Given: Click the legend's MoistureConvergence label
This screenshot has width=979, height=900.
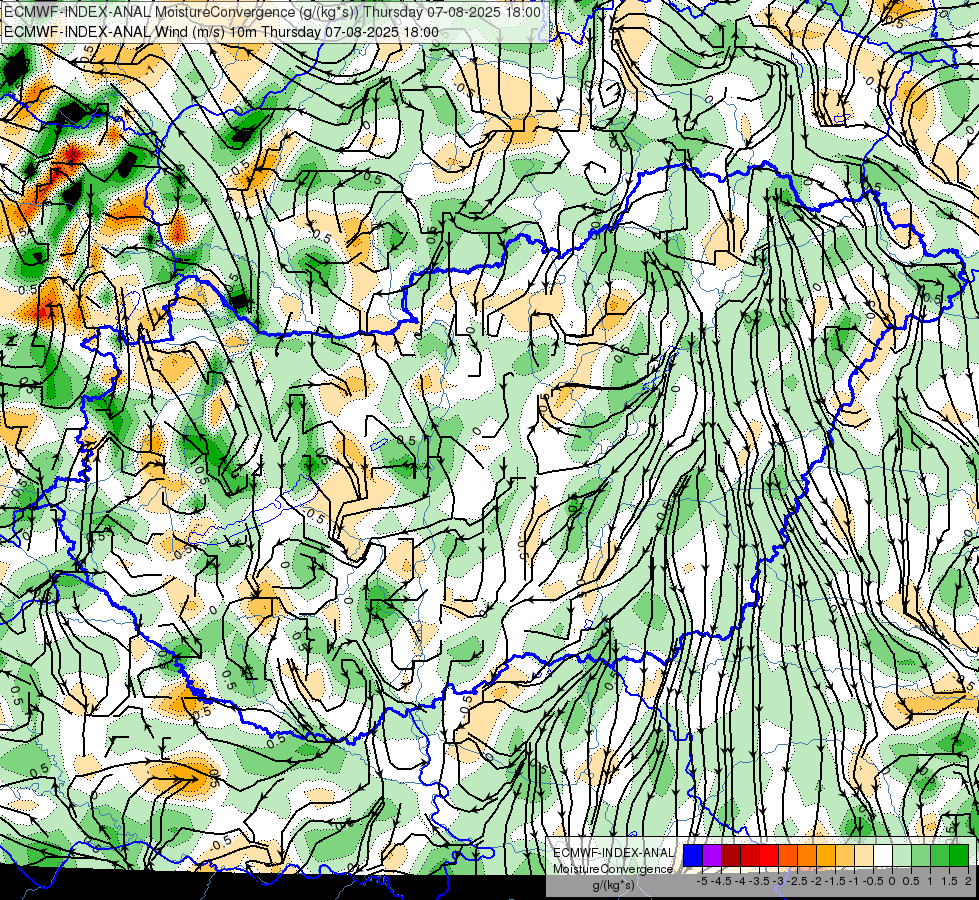Looking at the screenshot, I should coord(613,869).
